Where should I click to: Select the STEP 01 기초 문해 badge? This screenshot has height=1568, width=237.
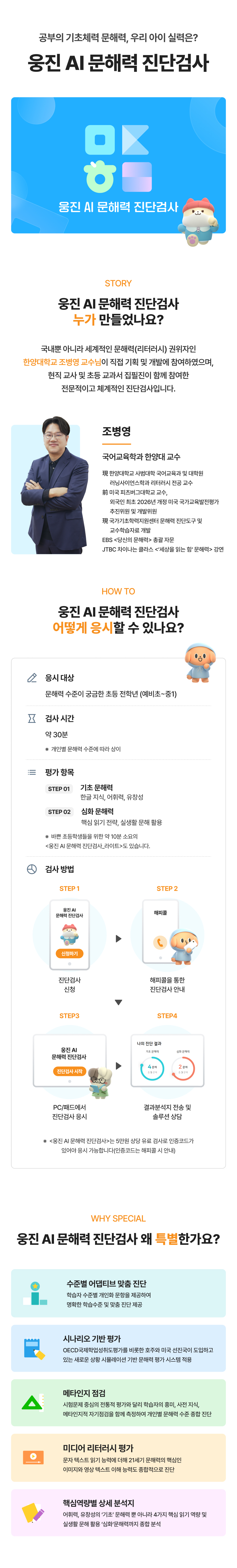click(59, 789)
